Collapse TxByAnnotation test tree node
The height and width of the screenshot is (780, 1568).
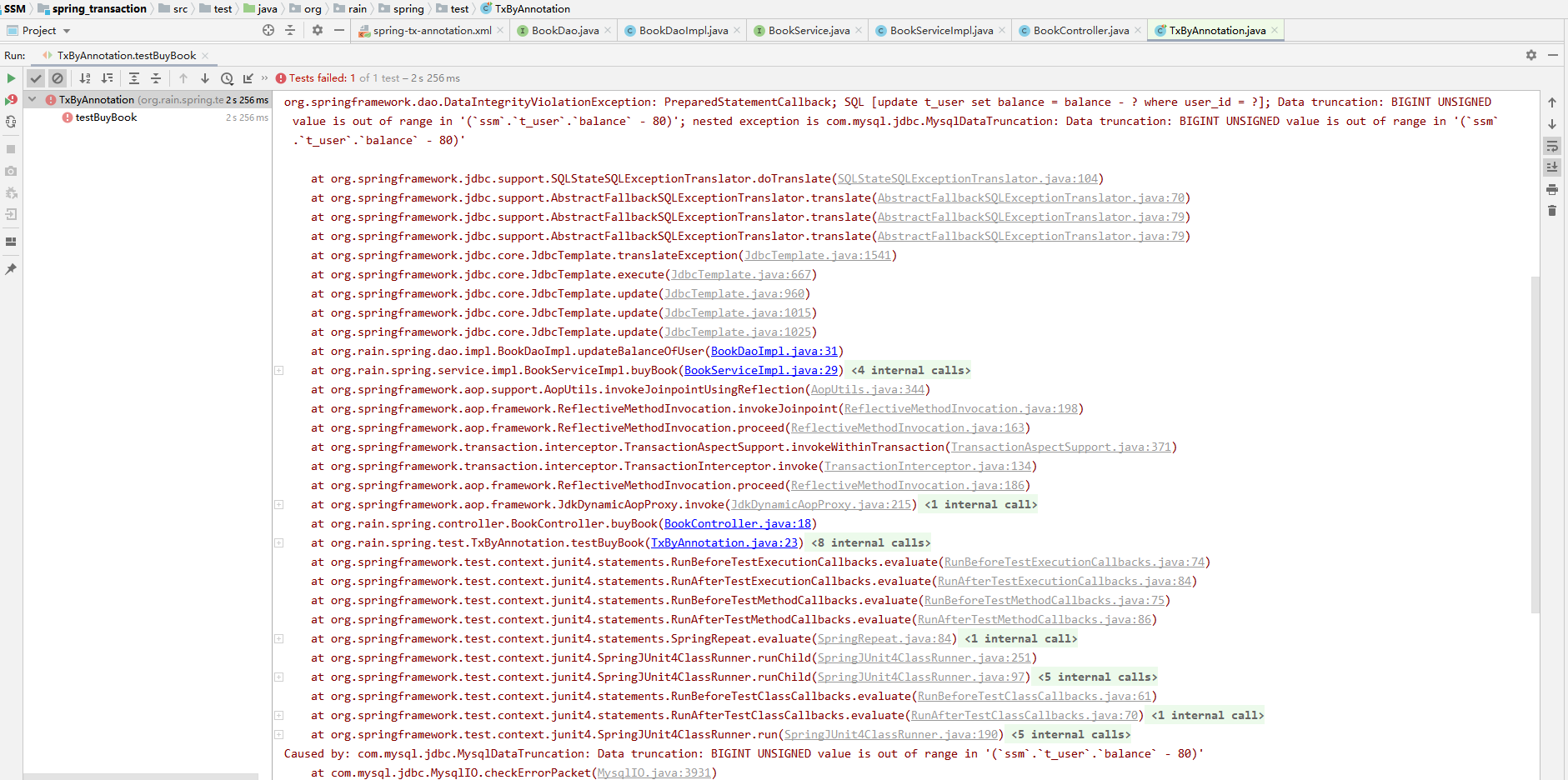pos(33,99)
